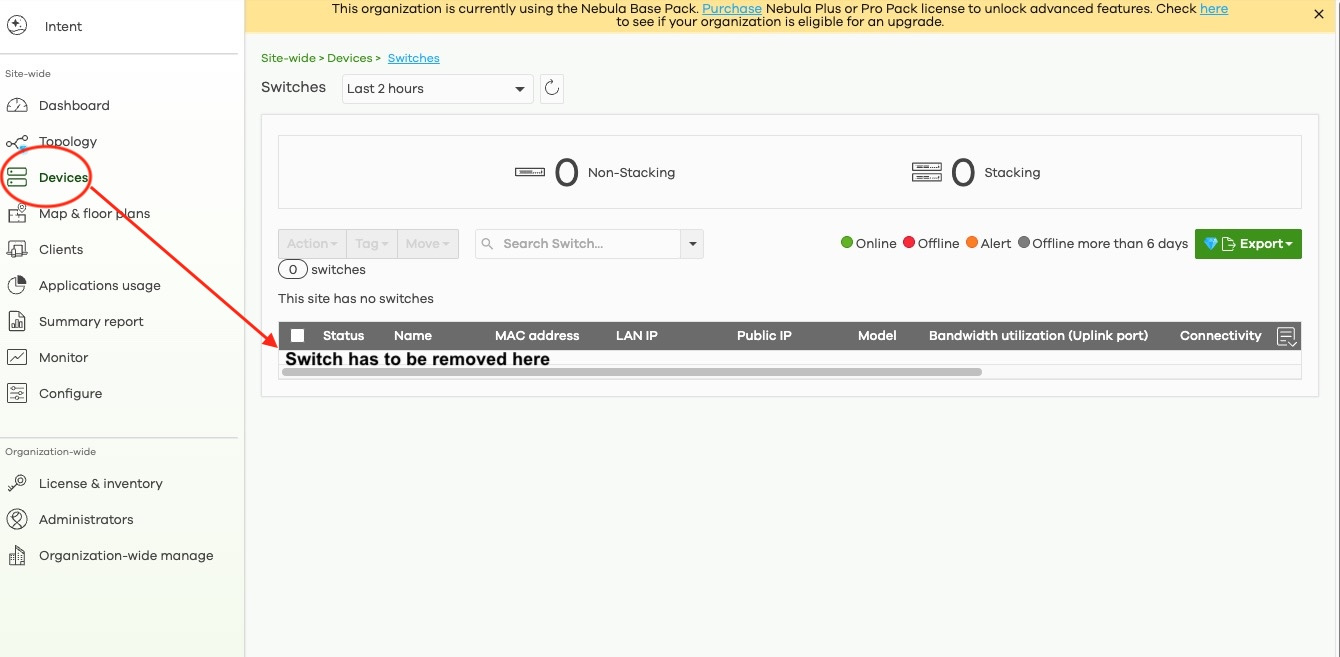Refresh the switches list

coord(552,88)
